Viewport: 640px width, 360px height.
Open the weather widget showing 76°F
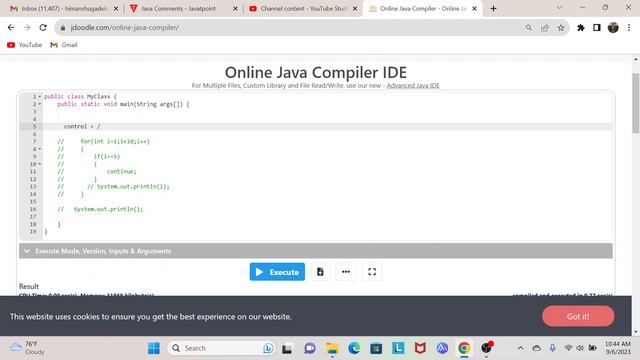point(27,348)
